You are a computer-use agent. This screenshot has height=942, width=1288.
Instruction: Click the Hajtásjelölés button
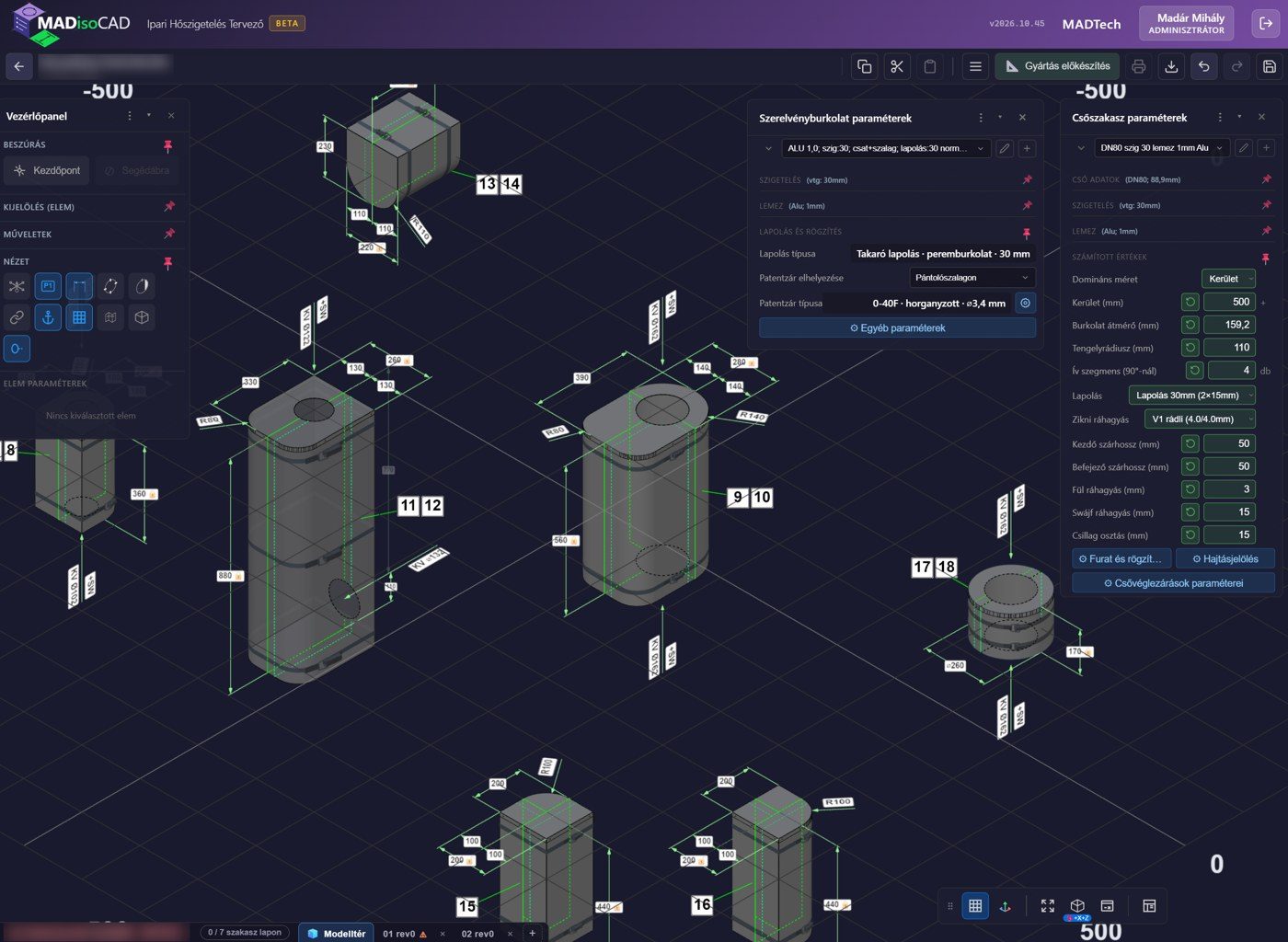point(1225,558)
